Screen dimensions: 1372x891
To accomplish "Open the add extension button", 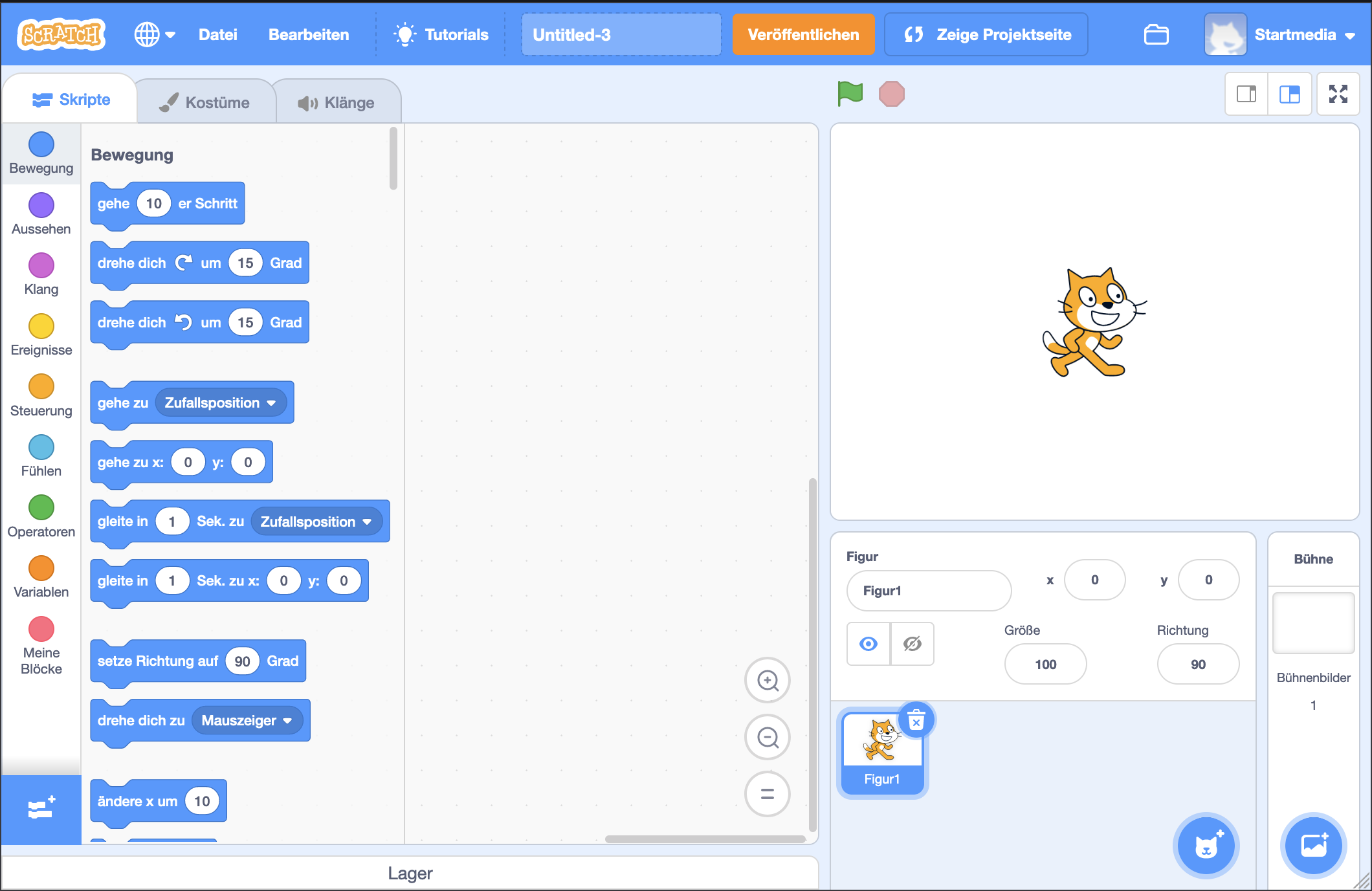I will click(41, 809).
